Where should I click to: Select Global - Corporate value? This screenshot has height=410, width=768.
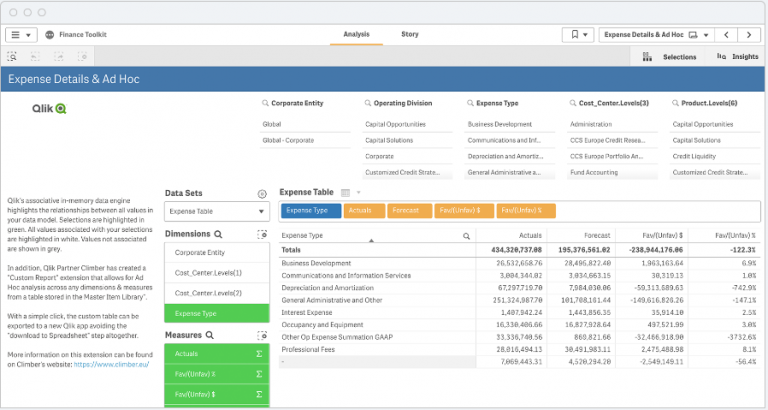(305, 141)
